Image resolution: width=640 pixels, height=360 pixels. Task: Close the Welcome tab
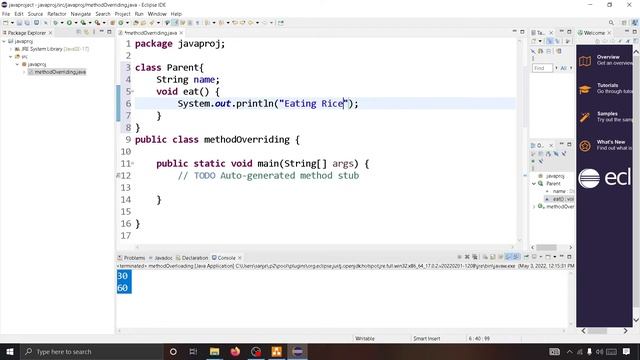pyautogui.click(x=609, y=33)
